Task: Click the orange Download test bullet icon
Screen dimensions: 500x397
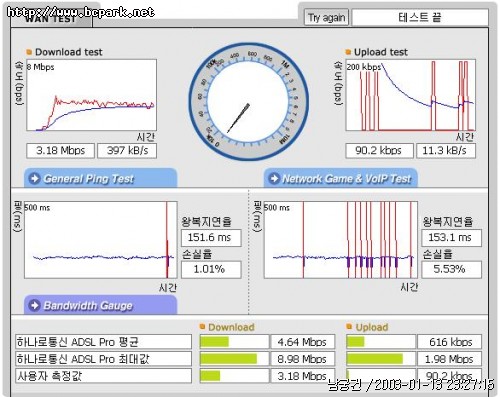Action: (29, 52)
